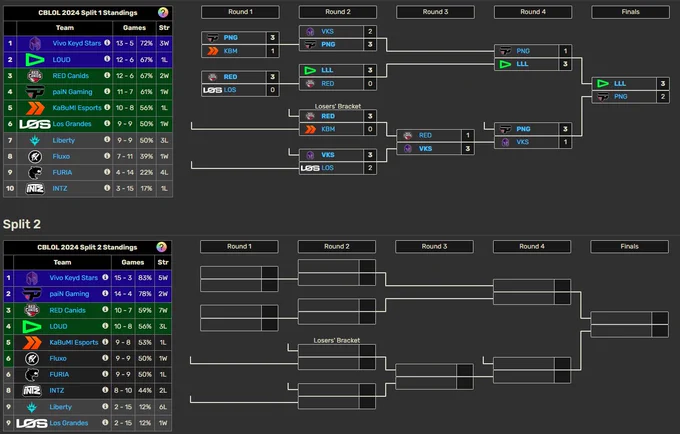Click Split 1 'Losers' Bracket' label
The width and height of the screenshot is (680, 434).
[x=338, y=106]
